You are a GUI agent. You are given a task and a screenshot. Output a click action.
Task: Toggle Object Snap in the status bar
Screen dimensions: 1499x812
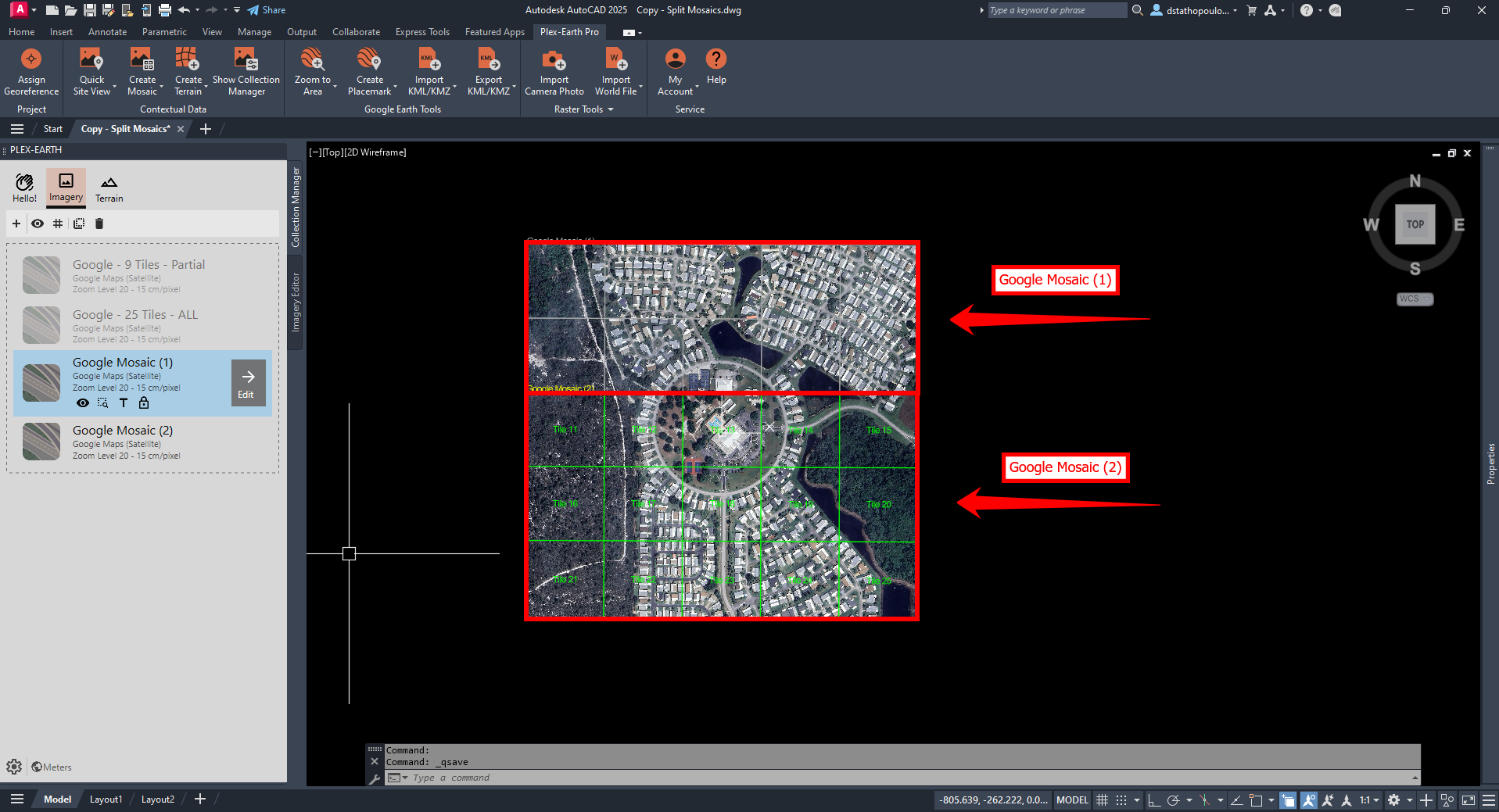[1256, 799]
